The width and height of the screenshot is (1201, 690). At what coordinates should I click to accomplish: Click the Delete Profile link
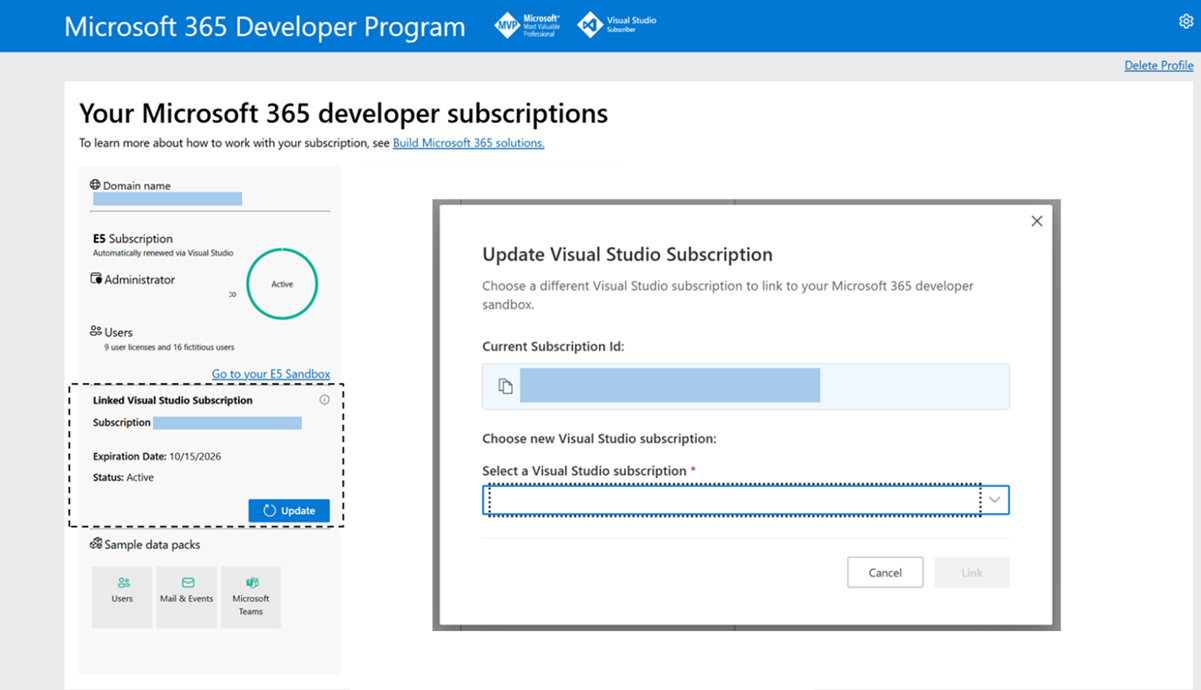[x=1158, y=65]
